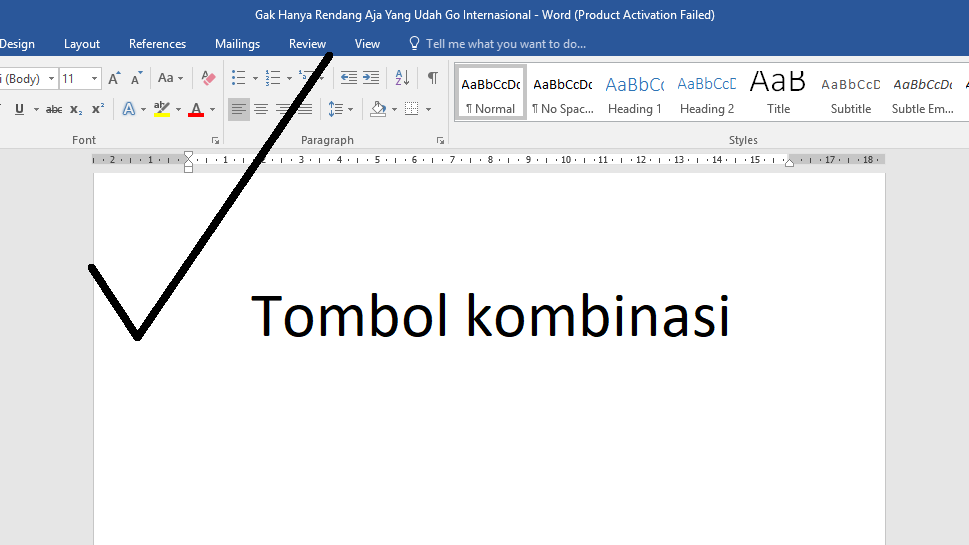Apply red font color
The height and width of the screenshot is (545, 969).
pyautogui.click(x=196, y=109)
